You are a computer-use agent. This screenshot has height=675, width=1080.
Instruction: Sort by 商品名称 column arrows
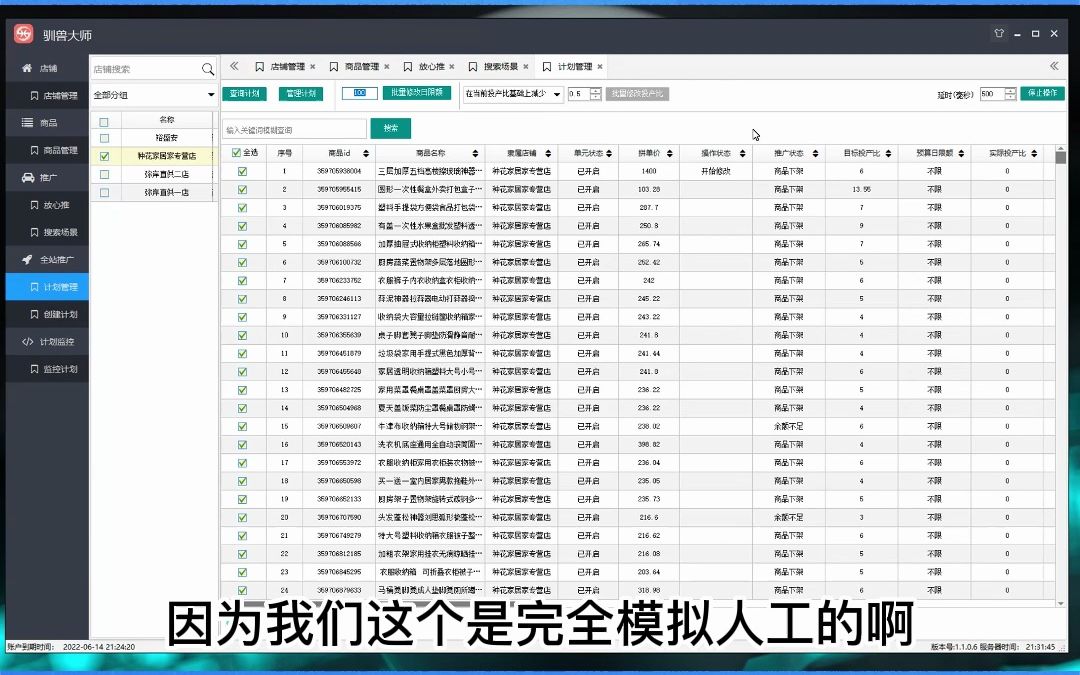click(475, 154)
